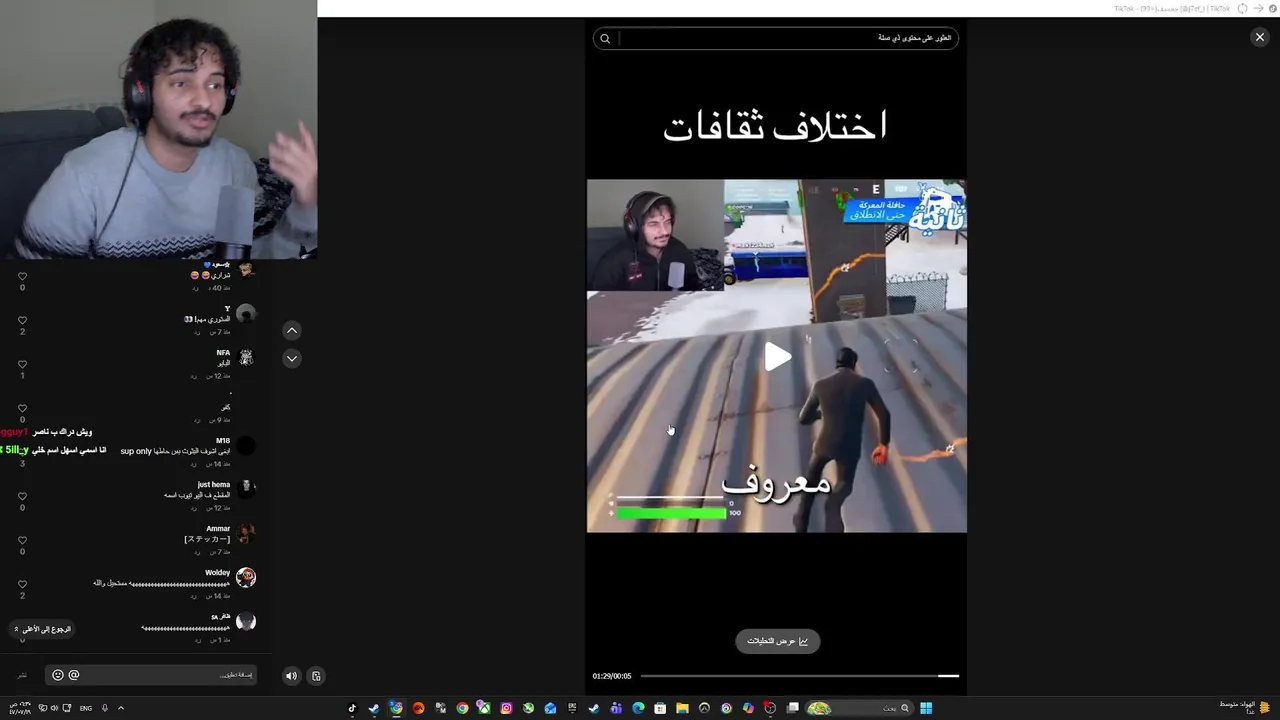Click taskbar search box
This screenshot has width=1280, height=720.
point(860,708)
